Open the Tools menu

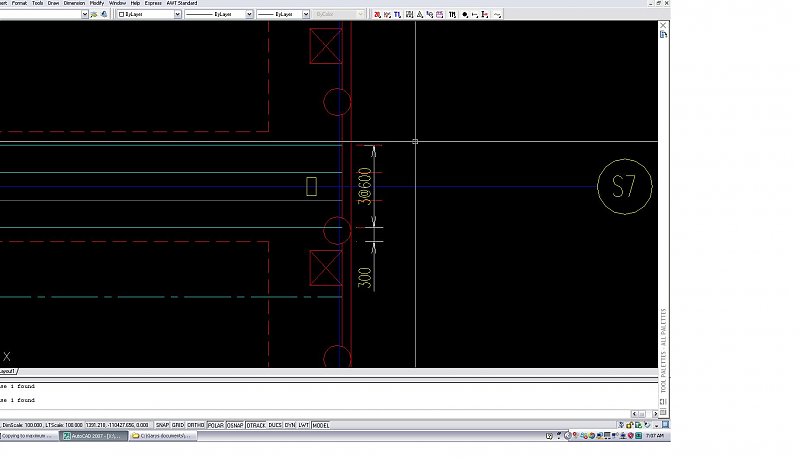(37, 3)
